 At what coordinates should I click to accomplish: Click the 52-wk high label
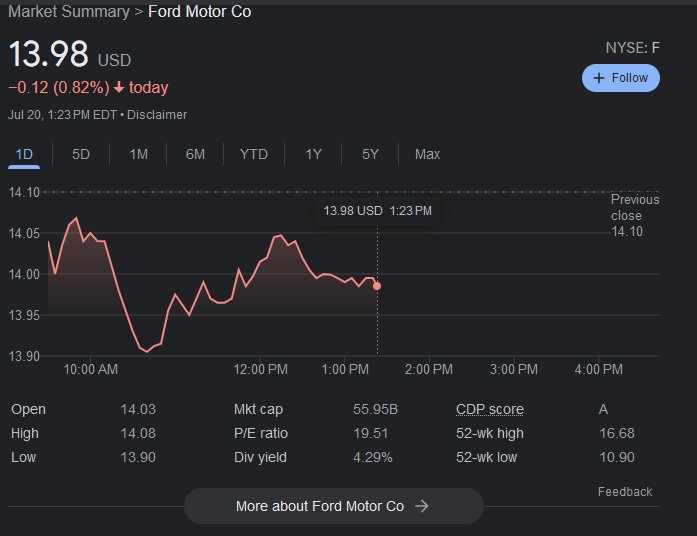pyautogui.click(x=489, y=433)
